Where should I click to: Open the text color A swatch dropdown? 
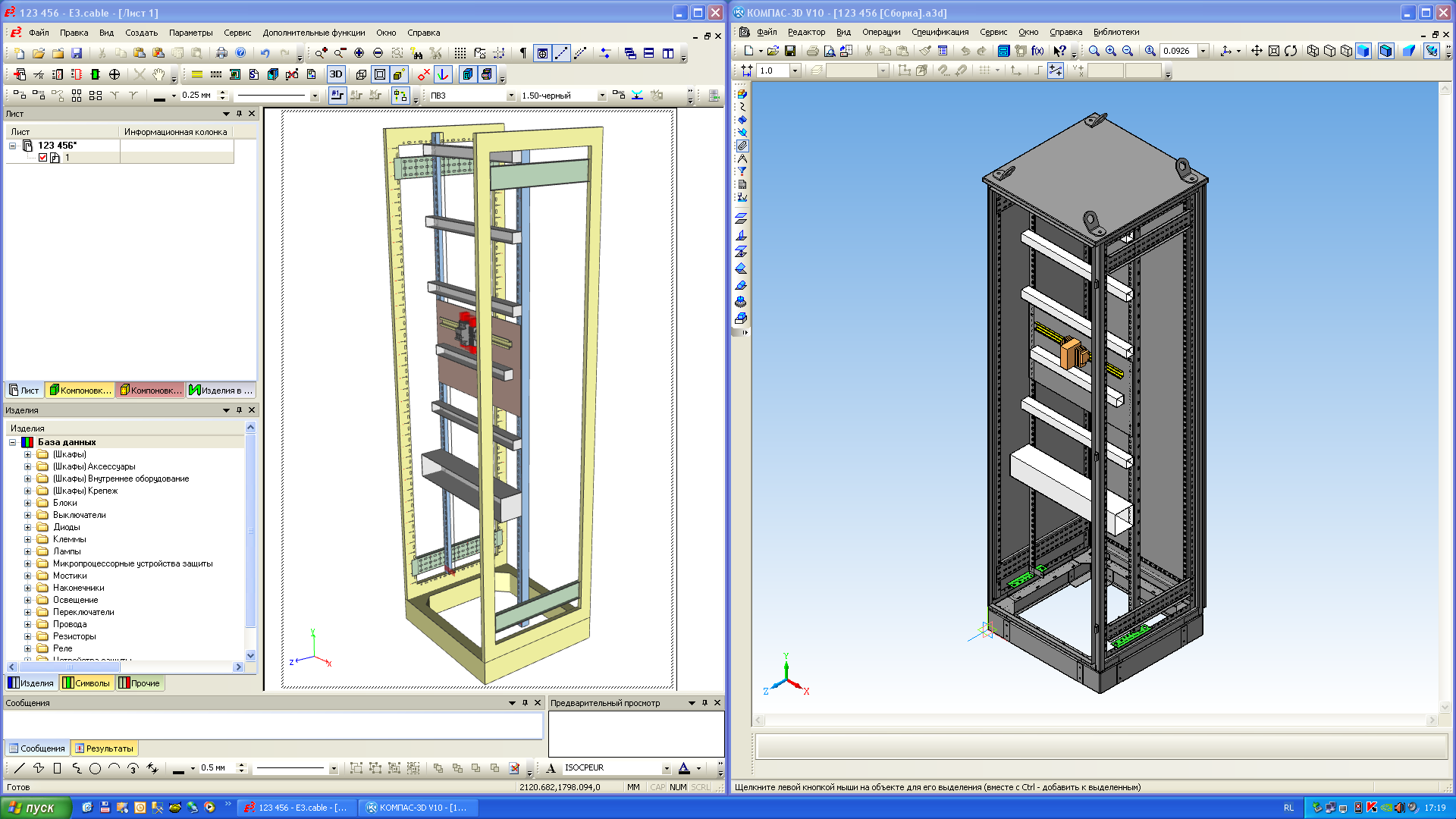[698, 768]
